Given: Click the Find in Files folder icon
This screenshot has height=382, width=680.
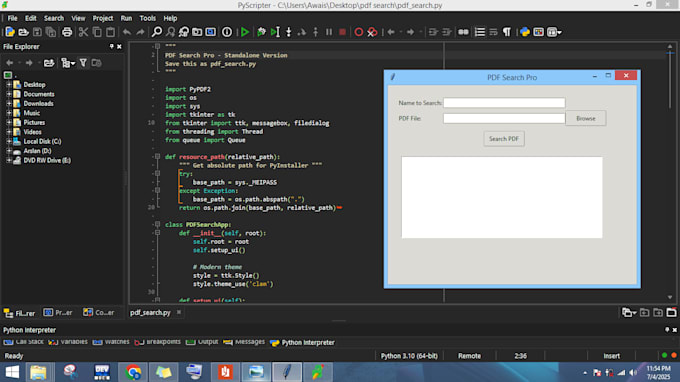Looking at the screenshot, I should (x=197, y=32).
